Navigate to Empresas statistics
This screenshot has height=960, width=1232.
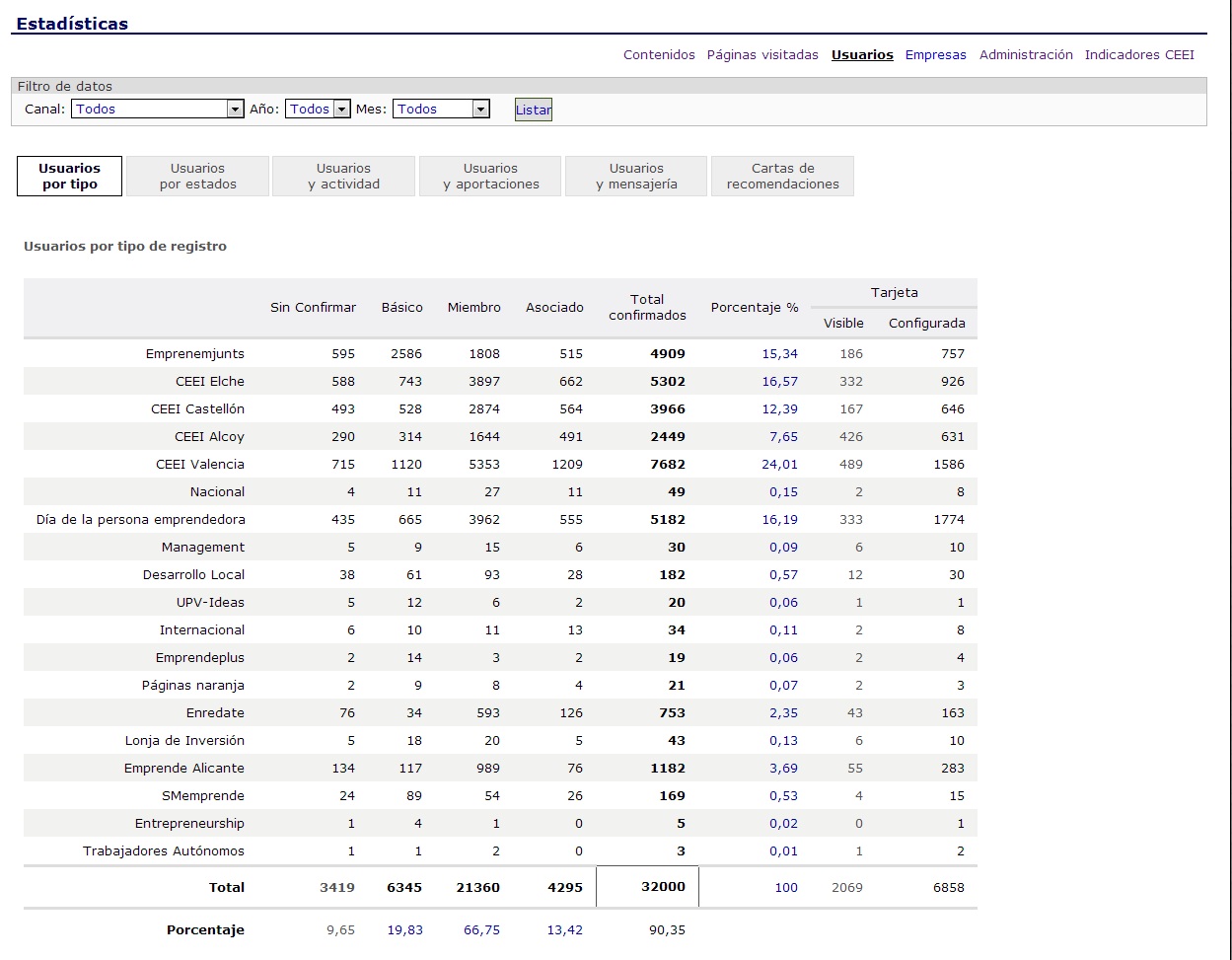pyautogui.click(x=935, y=55)
